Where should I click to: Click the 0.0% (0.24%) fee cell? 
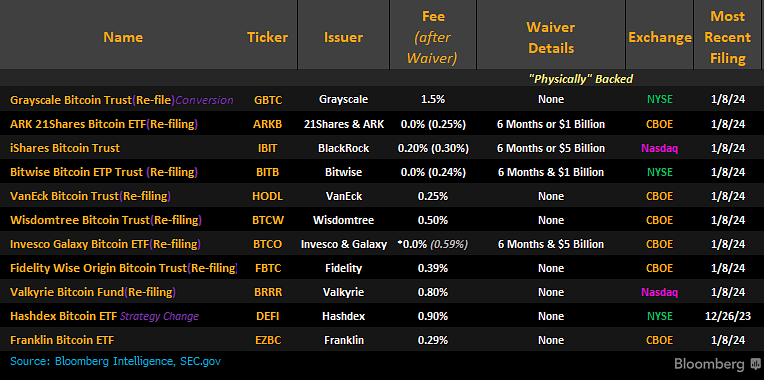pyautogui.click(x=433, y=172)
